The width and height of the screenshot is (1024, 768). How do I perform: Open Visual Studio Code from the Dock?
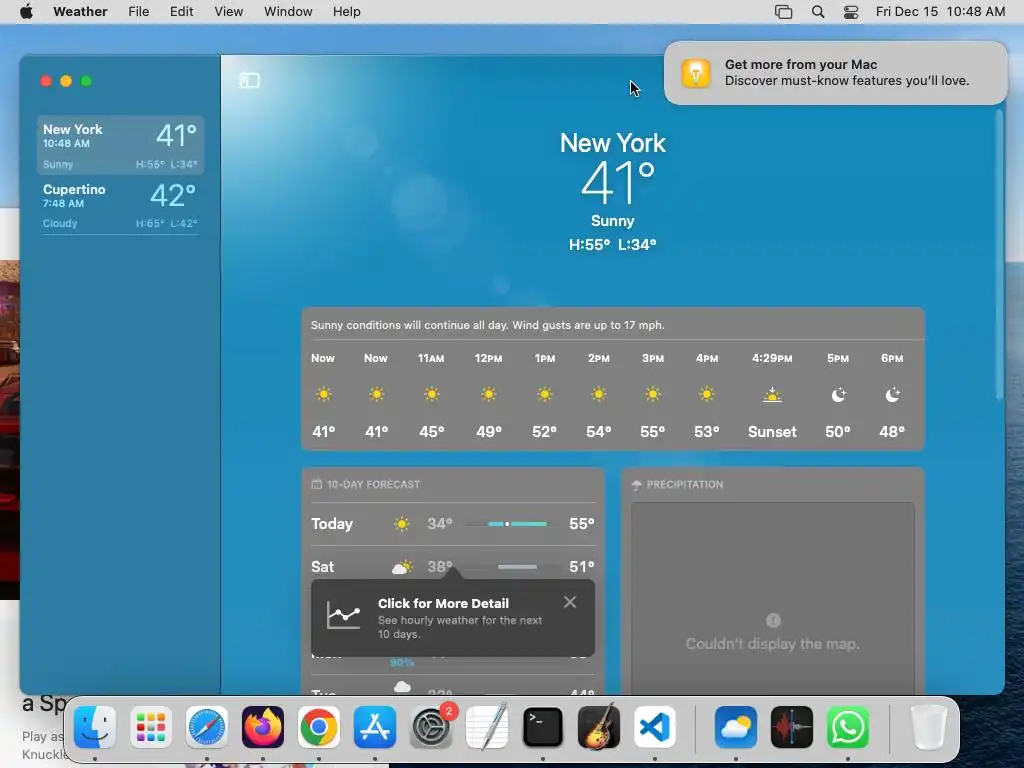point(654,727)
